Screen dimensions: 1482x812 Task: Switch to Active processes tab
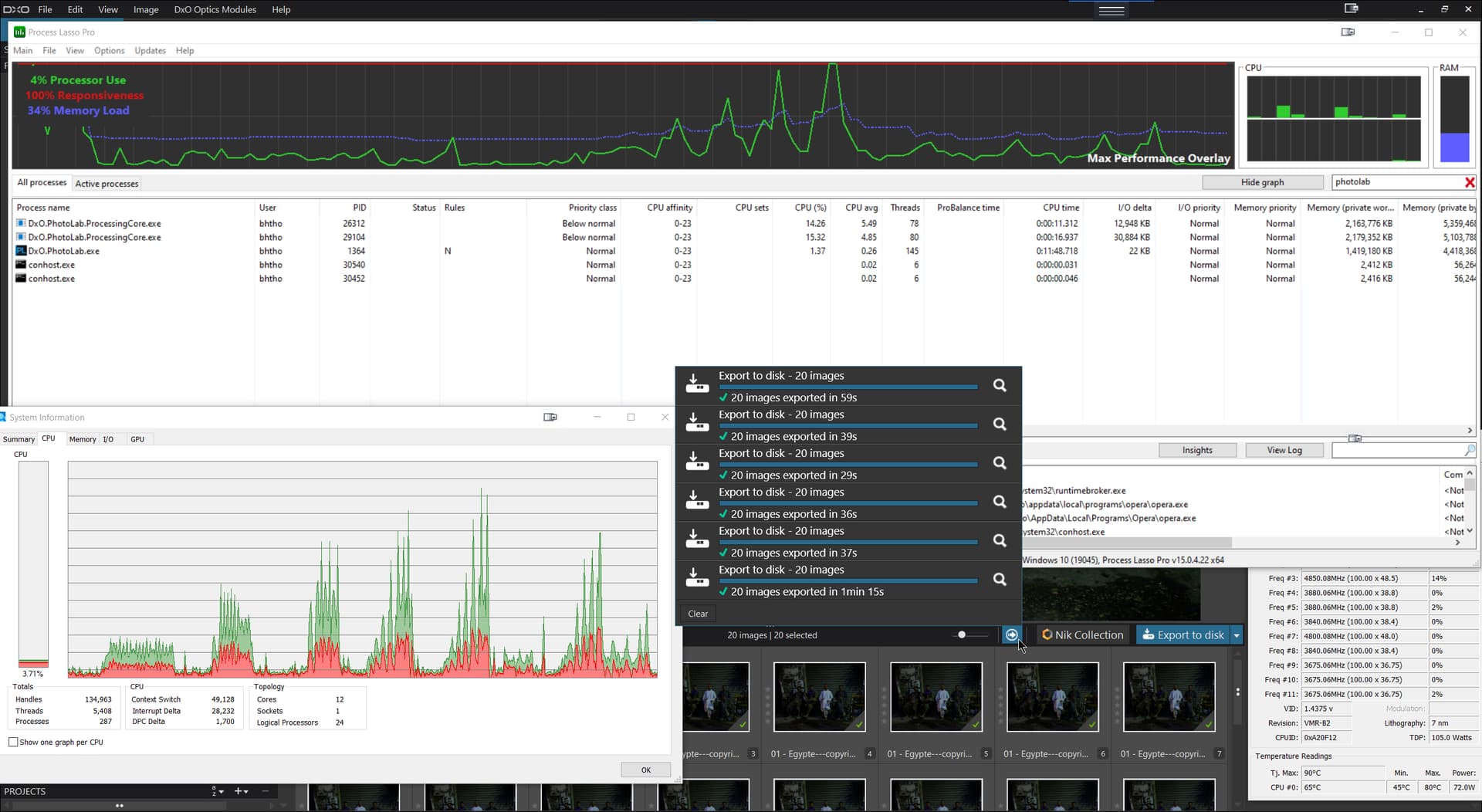107,184
